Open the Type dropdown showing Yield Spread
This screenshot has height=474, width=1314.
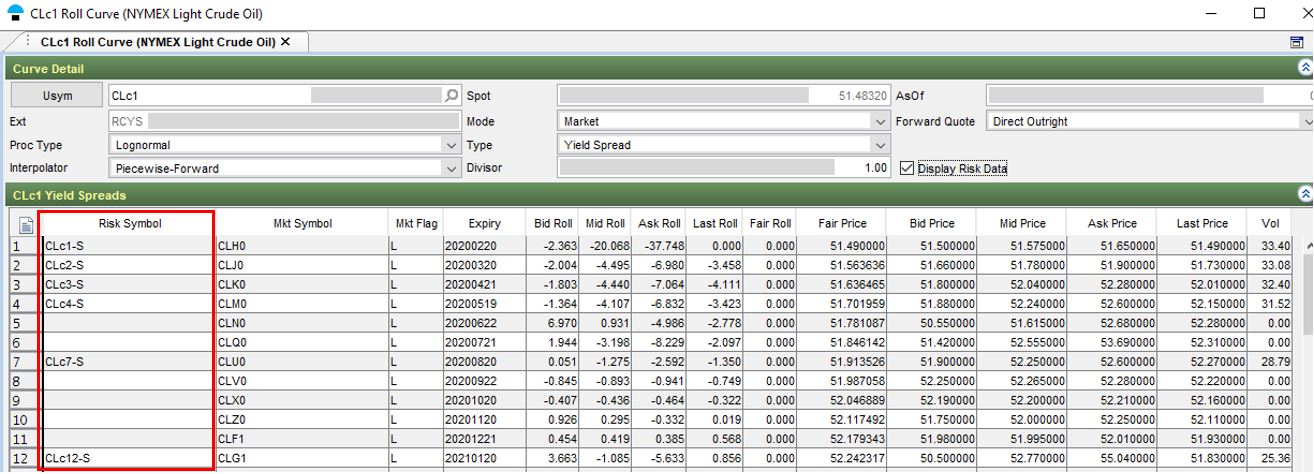[x=880, y=145]
